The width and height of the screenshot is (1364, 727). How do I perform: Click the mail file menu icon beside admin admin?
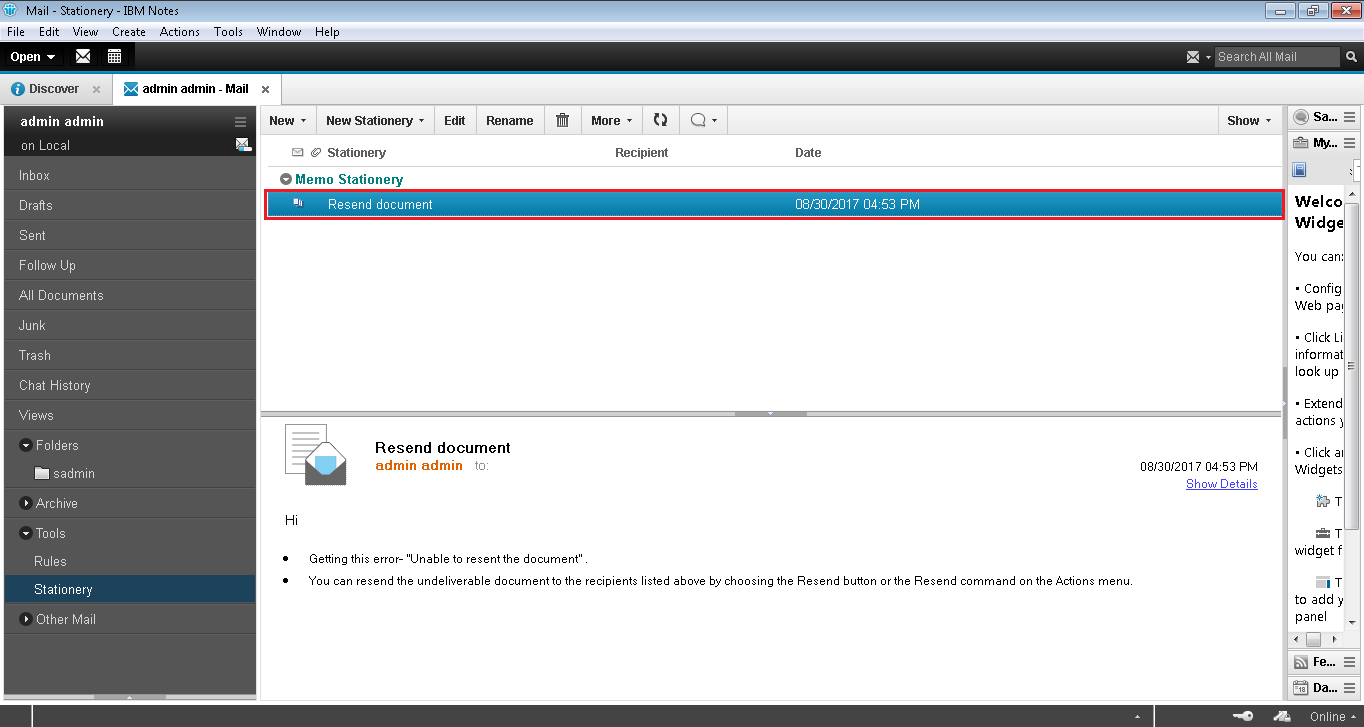click(240, 122)
